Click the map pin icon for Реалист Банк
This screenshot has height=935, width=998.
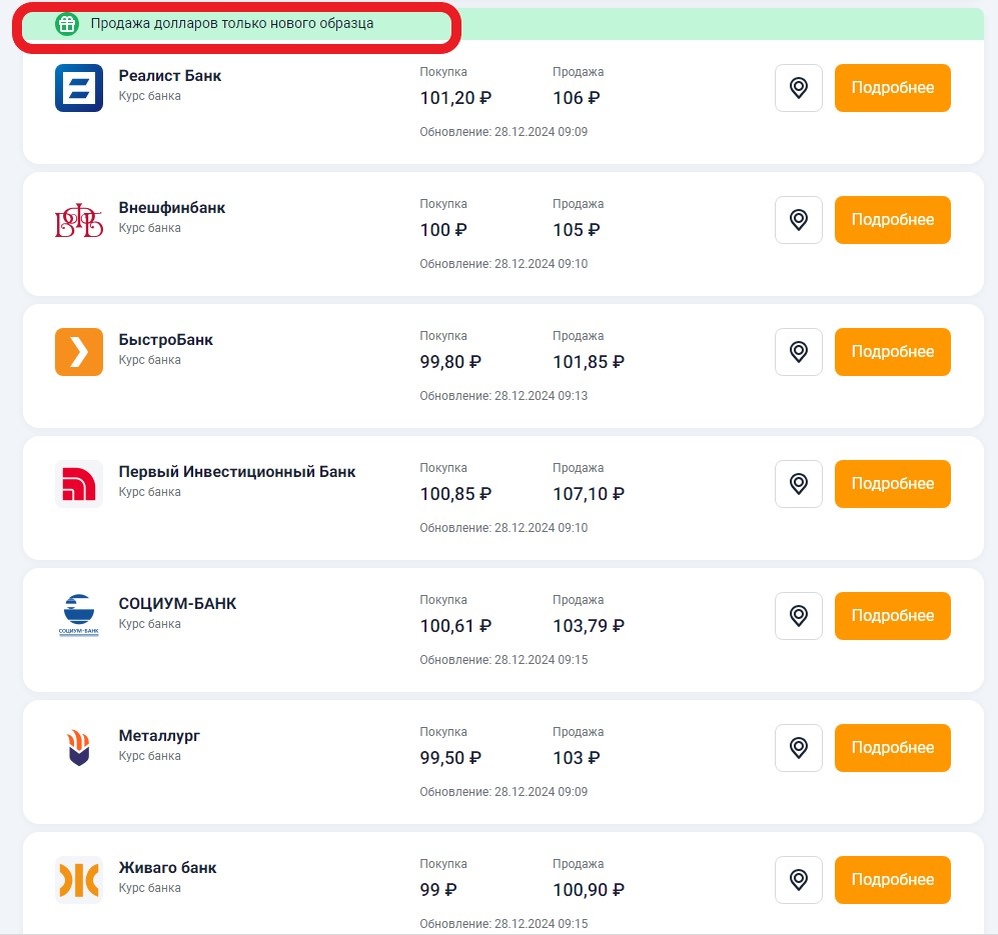pos(798,88)
